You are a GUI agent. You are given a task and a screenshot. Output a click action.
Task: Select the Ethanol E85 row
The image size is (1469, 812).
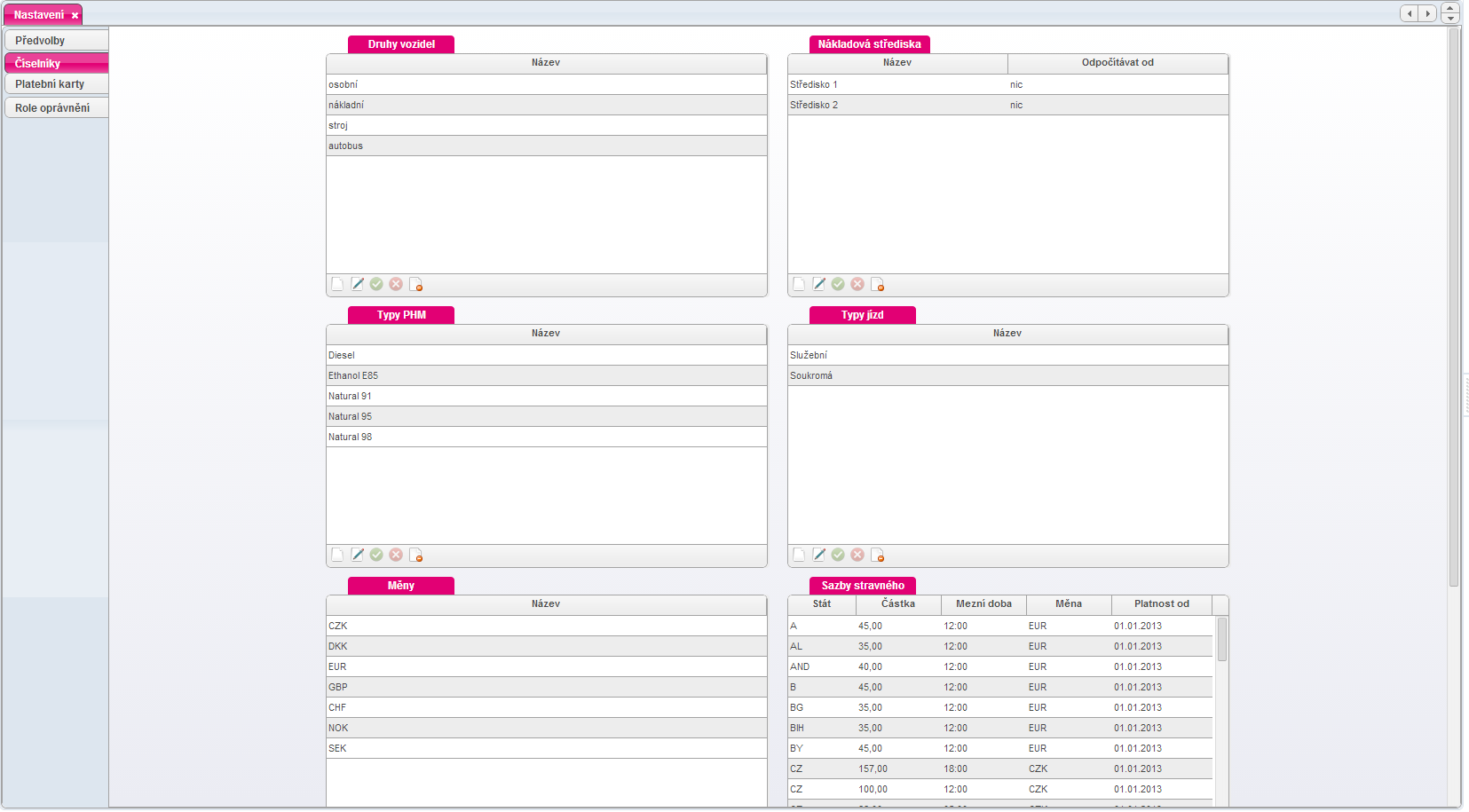[546, 375]
